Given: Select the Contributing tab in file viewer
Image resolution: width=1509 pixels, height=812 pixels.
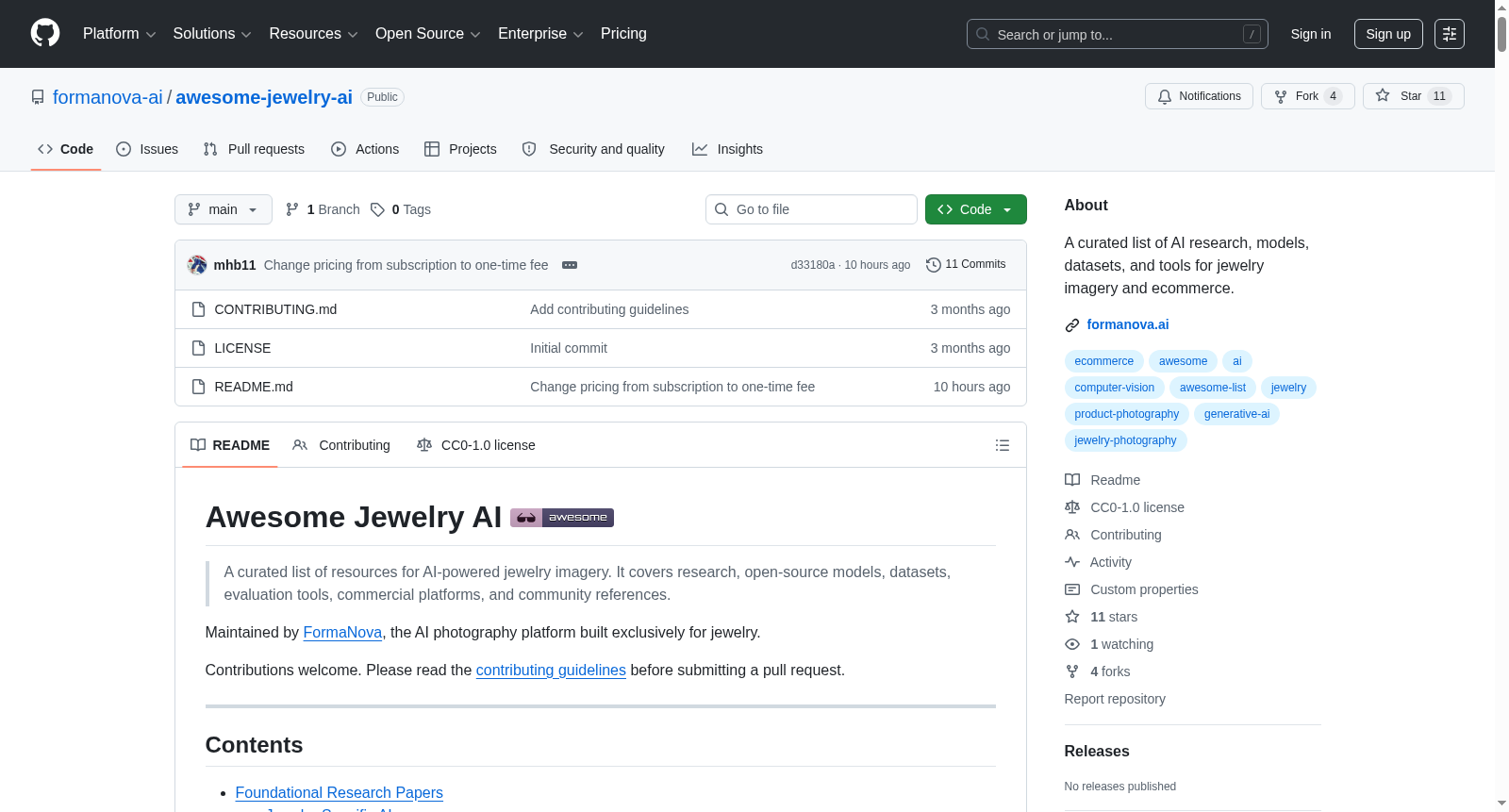Looking at the screenshot, I should tap(341, 445).
